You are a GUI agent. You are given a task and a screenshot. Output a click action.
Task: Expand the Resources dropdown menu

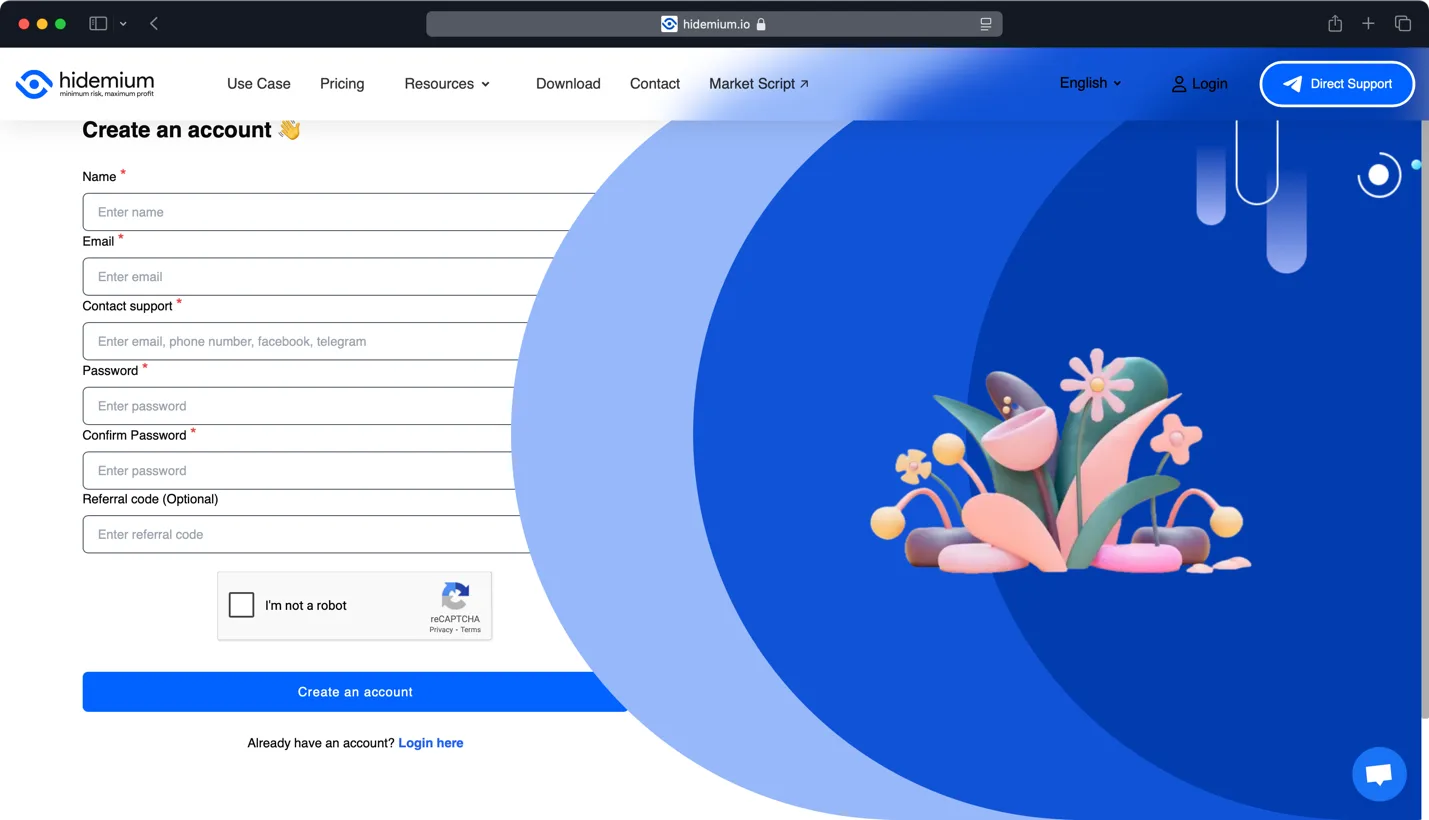(x=447, y=84)
